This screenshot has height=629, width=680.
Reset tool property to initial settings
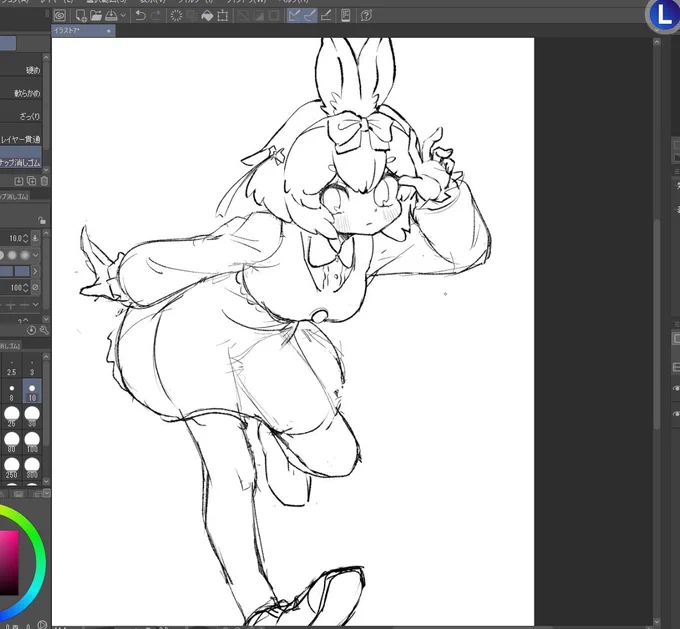coord(31,331)
